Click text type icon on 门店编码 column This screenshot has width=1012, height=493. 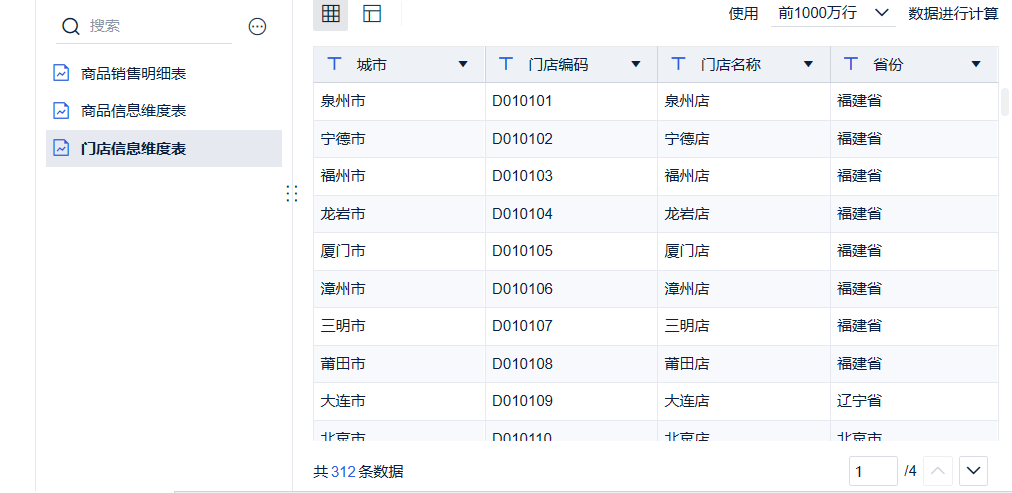[507, 64]
